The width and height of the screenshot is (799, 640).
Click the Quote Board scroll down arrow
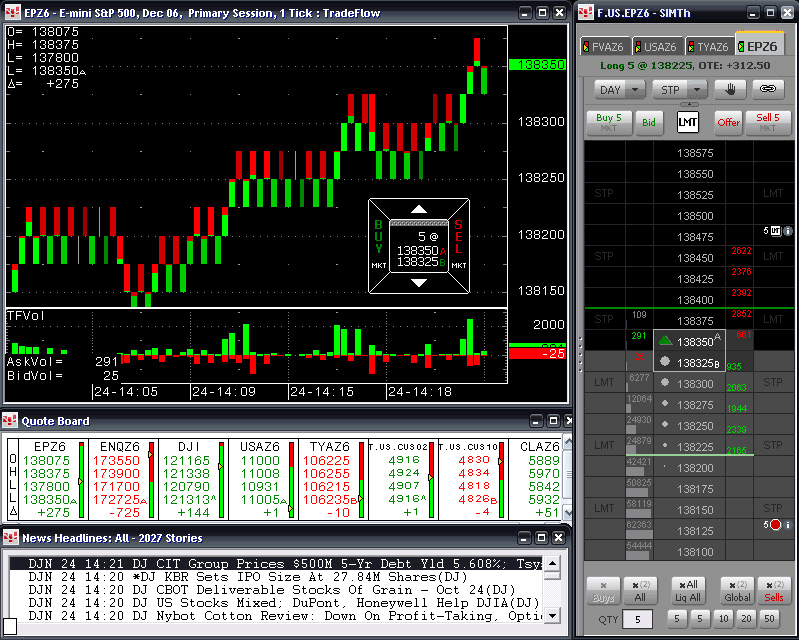click(x=568, y=513)
